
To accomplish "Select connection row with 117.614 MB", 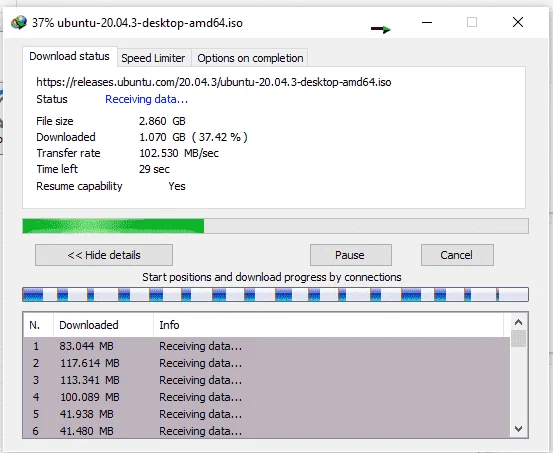I will (x=267, y=363).
